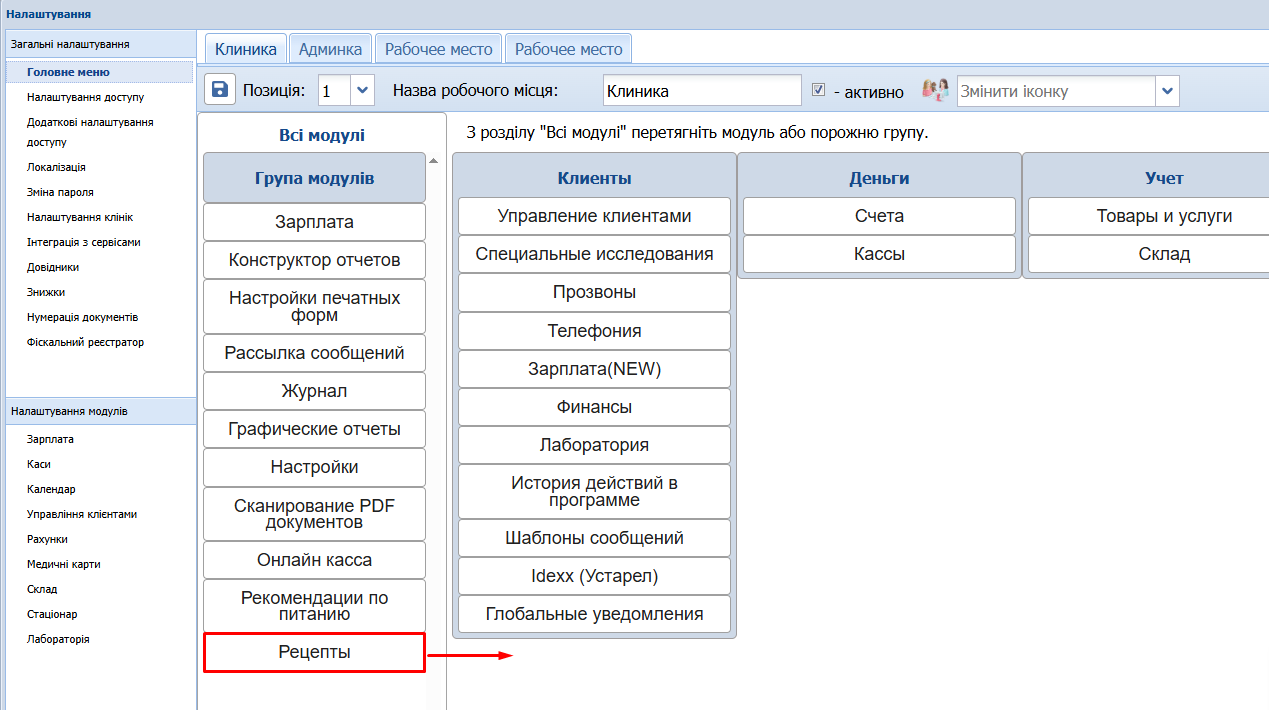The height and width of the screenshot is (710, 1269).
Task: Click the Управление клиентами module
Action: (594, 216)
